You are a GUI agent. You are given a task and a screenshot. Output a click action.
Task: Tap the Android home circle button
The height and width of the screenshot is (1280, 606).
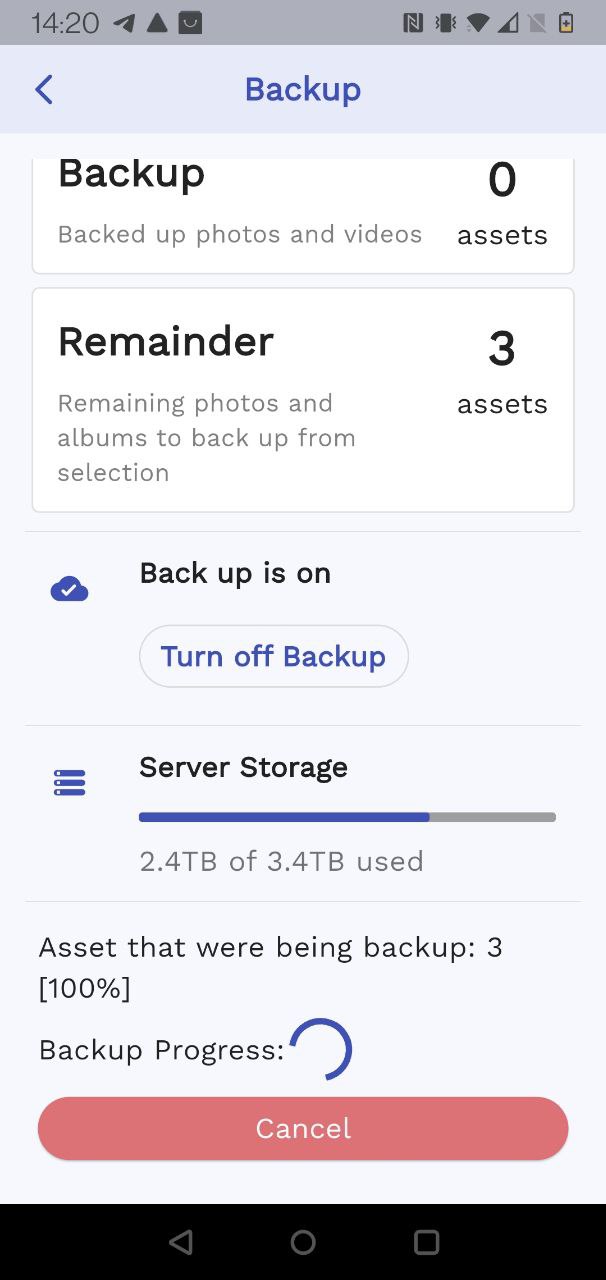(x=303, y=1242)
